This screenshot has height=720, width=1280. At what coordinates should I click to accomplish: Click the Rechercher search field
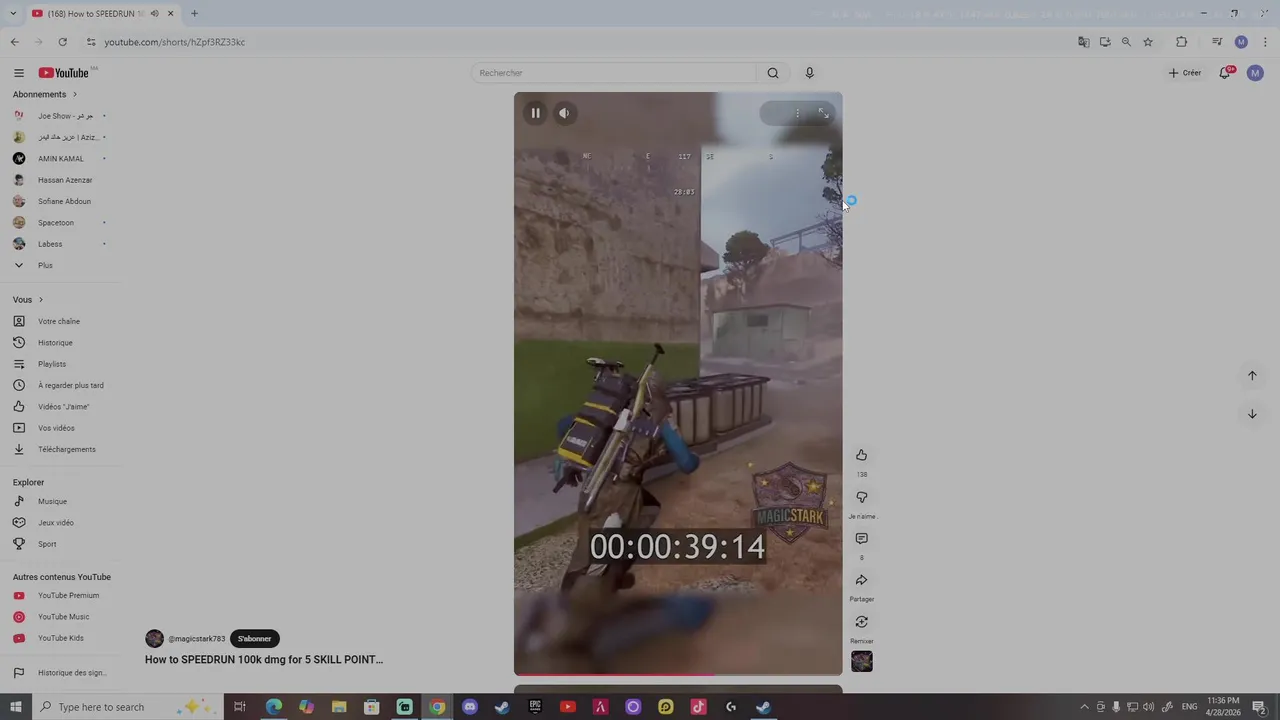[613, 73]
